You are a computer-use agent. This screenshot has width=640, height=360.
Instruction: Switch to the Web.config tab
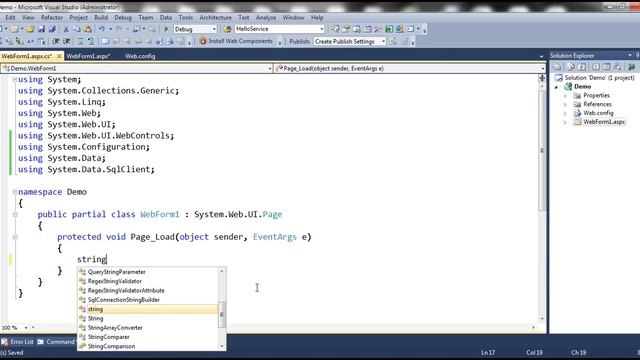tap(140, 56)
